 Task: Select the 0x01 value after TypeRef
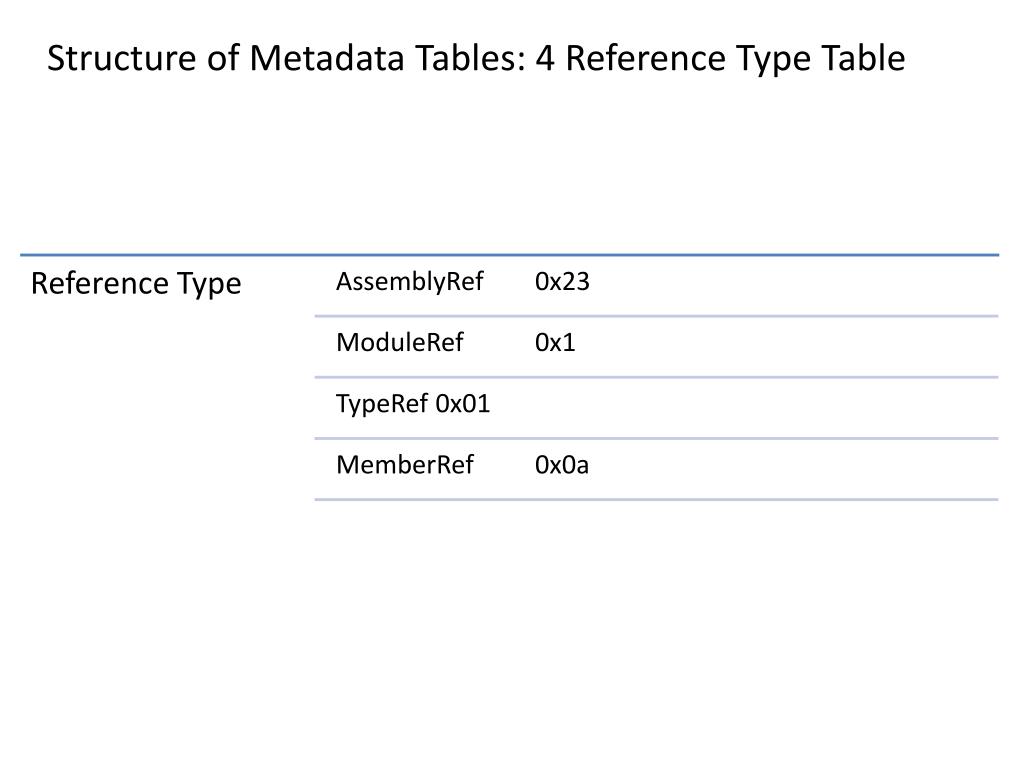coord(462,404)
